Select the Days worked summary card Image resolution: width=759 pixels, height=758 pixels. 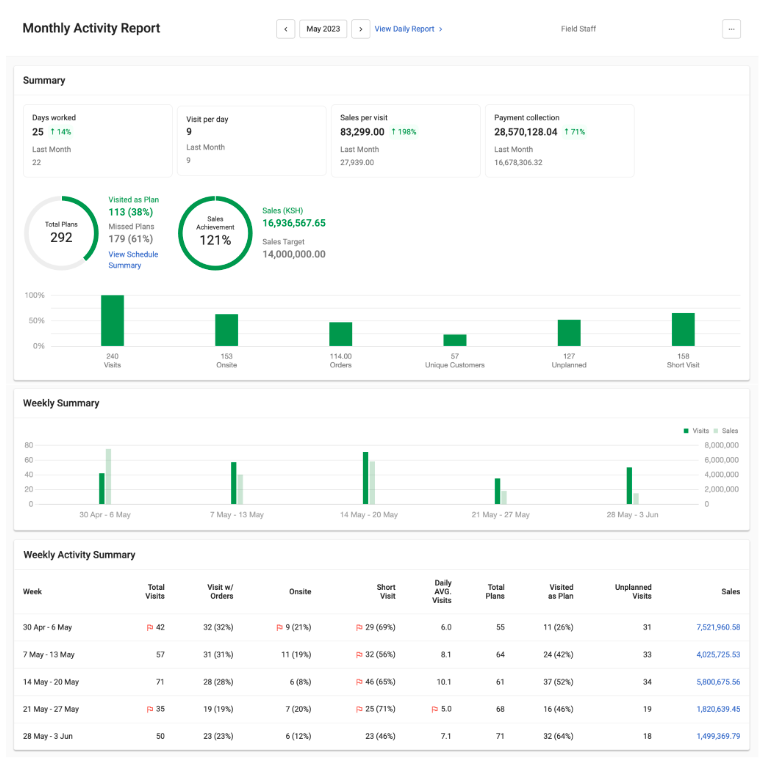pyautogui.click(x=98, y=141)
